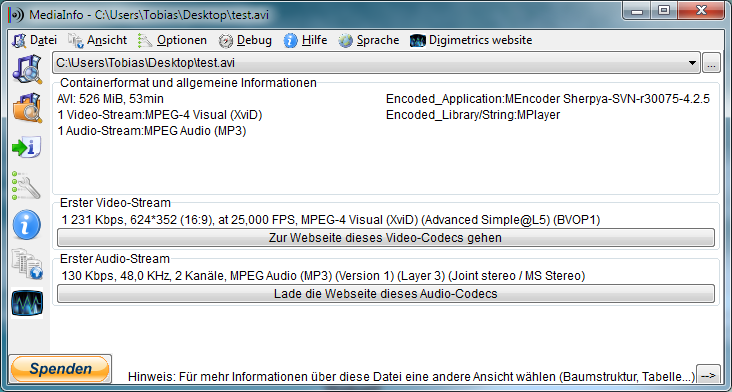This screenshot has width=732, height=392.
Task: Click Lade die Webseite dieses Audio-Codecs
Action: pos(386,294)
